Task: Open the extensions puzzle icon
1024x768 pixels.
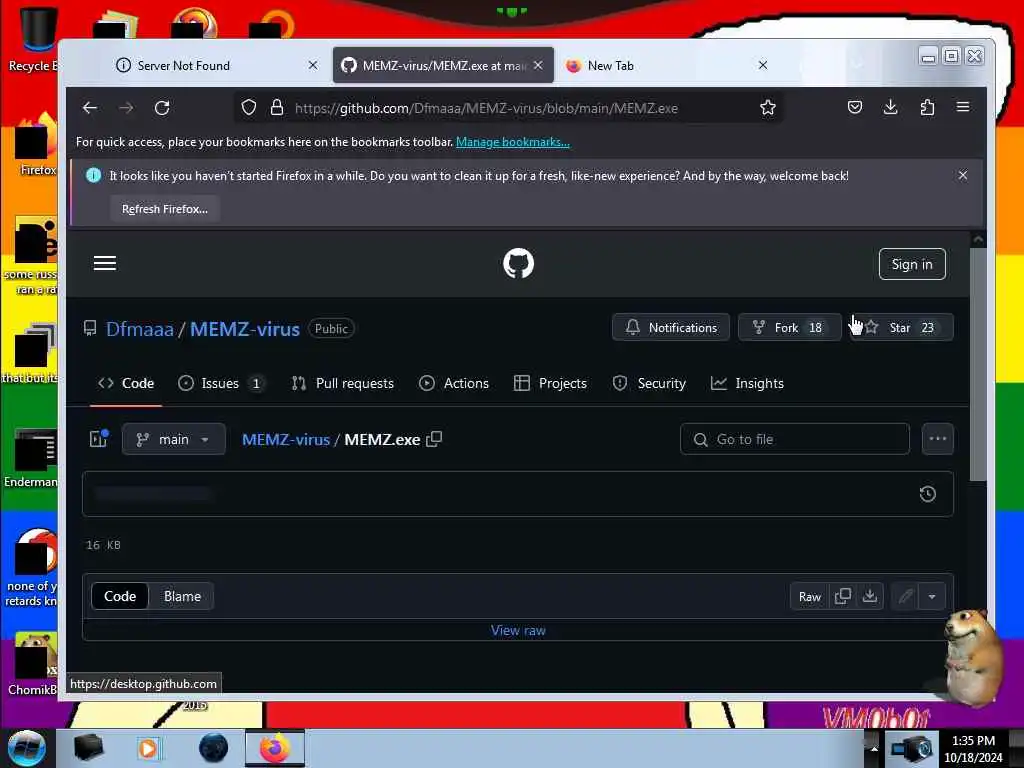Action: tap(927, 108)
